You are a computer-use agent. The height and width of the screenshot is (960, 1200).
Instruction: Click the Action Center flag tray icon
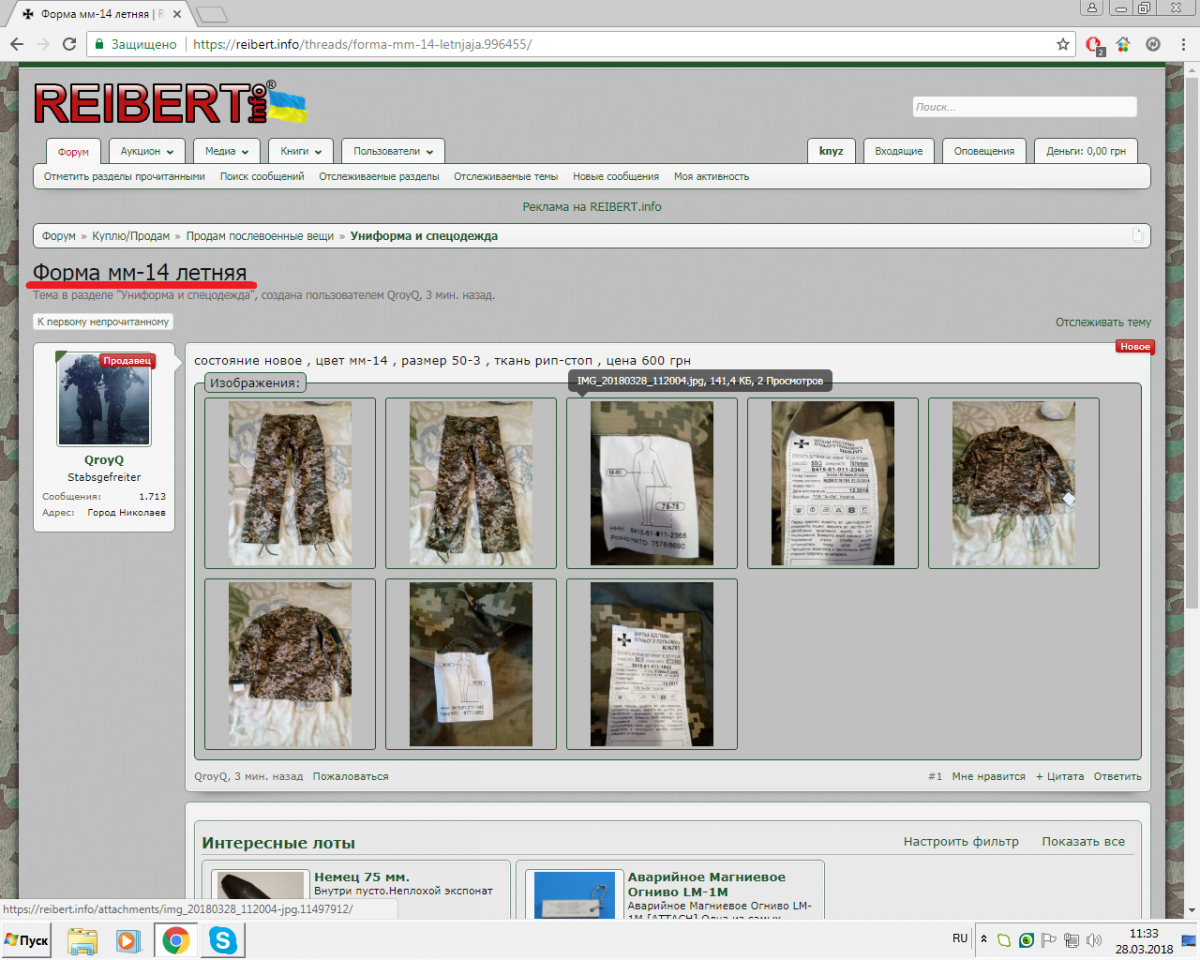coord(1049,940)
